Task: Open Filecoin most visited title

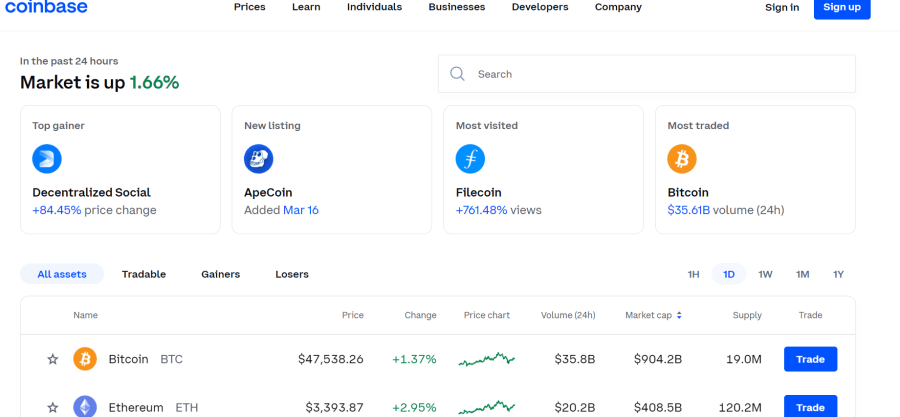Action: (x=479, y=192)
